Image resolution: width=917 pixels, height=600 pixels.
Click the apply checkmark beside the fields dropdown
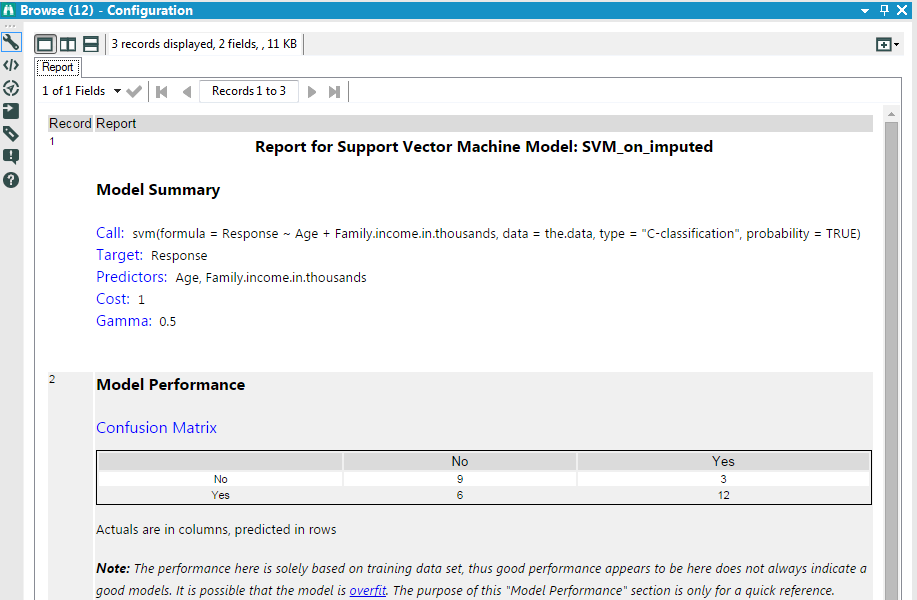[x=134, y=90]
